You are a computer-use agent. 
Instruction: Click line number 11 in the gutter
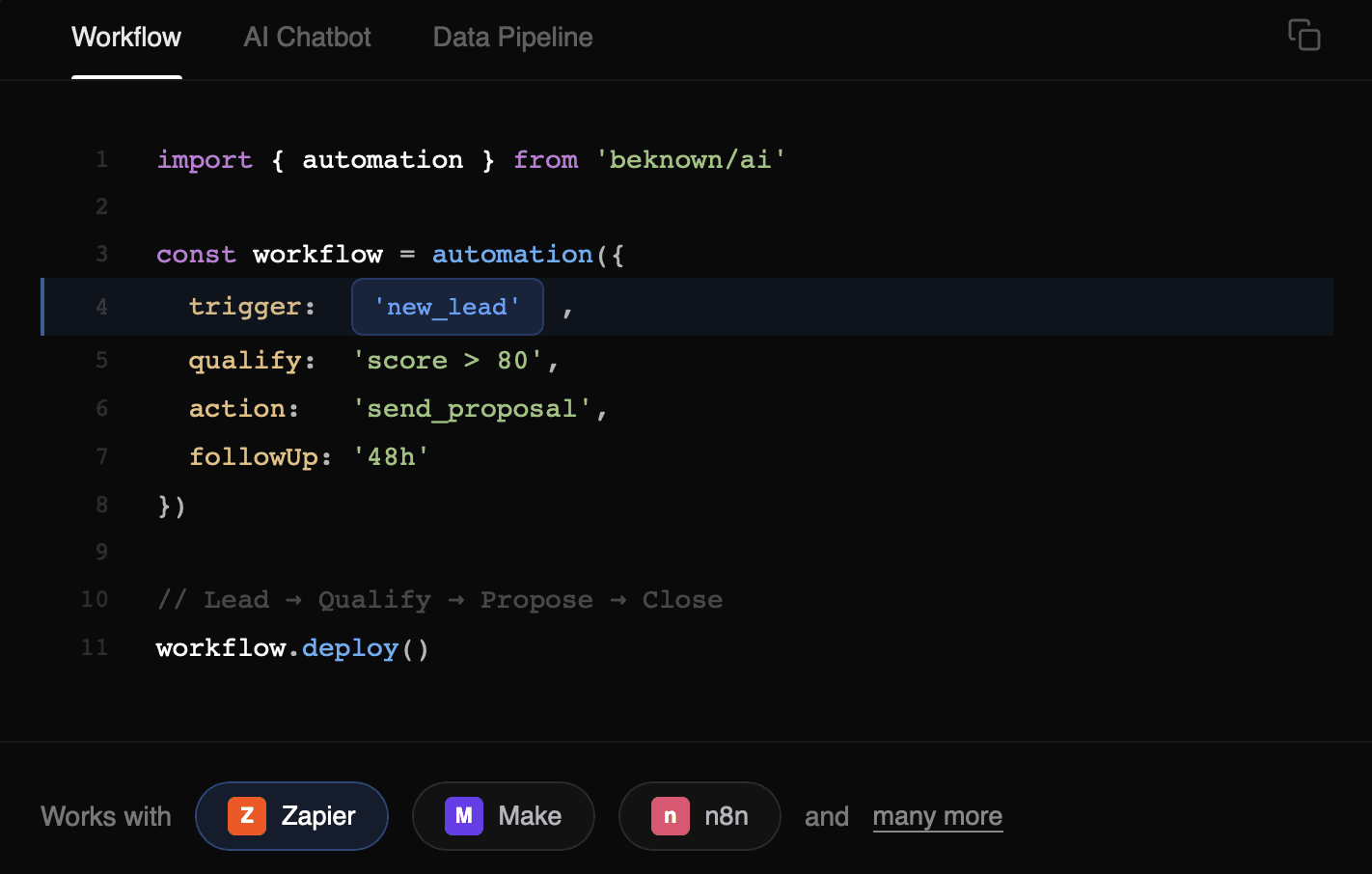(95, 647)
